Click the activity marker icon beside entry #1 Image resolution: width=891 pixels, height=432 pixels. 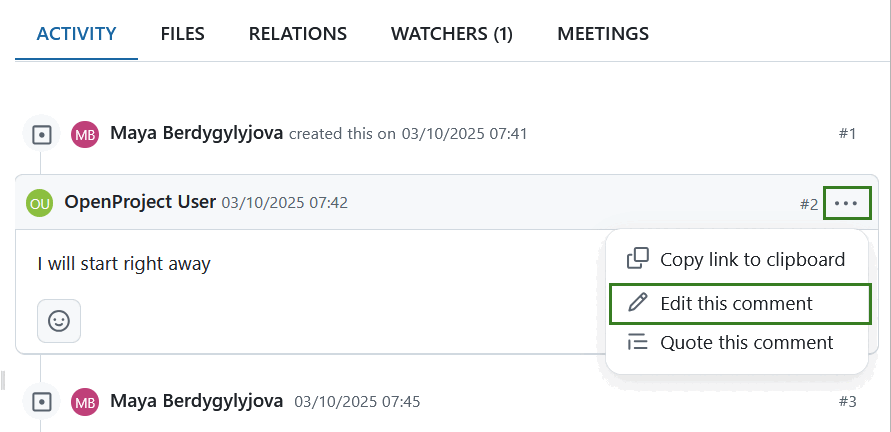point(41,134)
